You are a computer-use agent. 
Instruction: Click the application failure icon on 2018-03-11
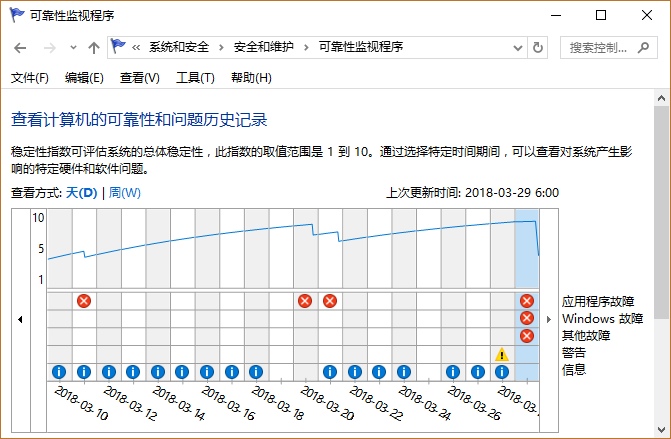(x=84, y=301)
